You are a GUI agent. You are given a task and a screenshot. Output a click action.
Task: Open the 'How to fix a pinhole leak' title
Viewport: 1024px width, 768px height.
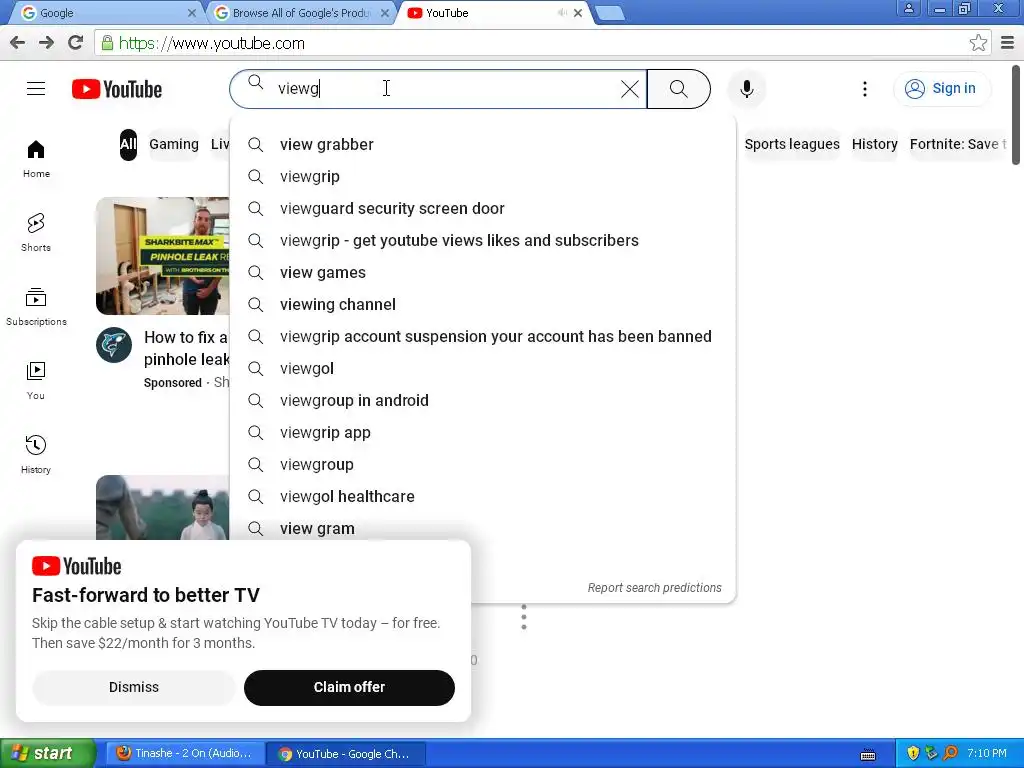pos(186,348)
